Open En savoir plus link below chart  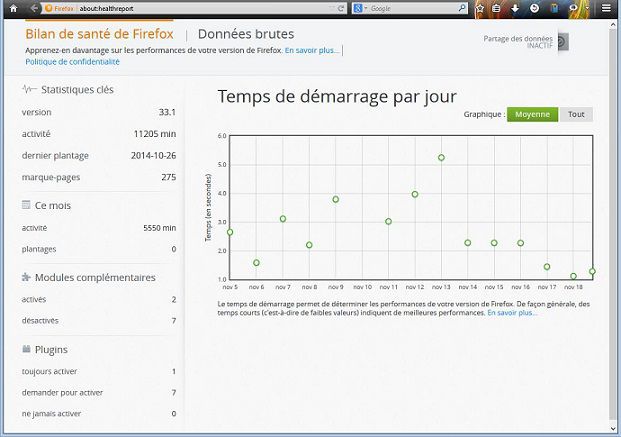coord(512,313)
